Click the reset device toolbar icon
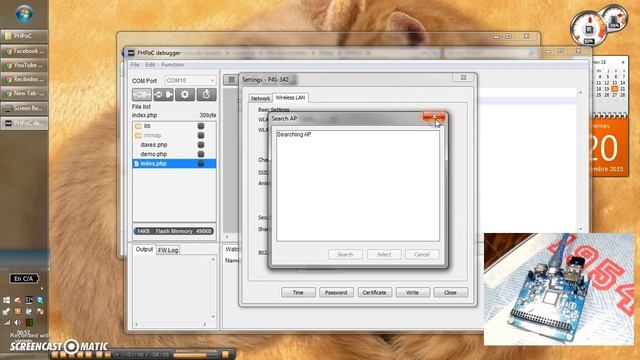Viewport: 640px width, 360px height. pos(207,95)
